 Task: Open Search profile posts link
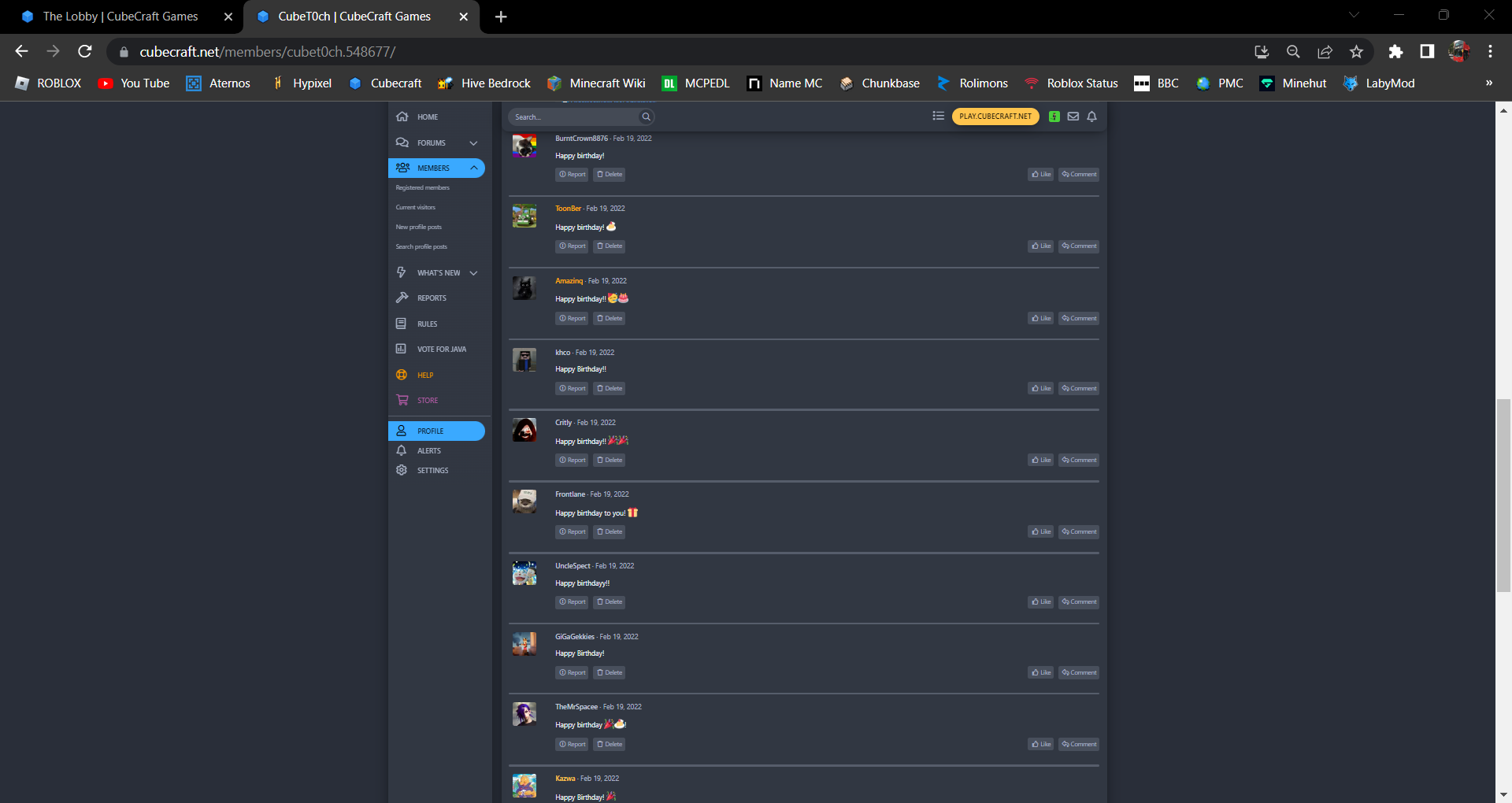pyautogui.click(x=421, y=247)
